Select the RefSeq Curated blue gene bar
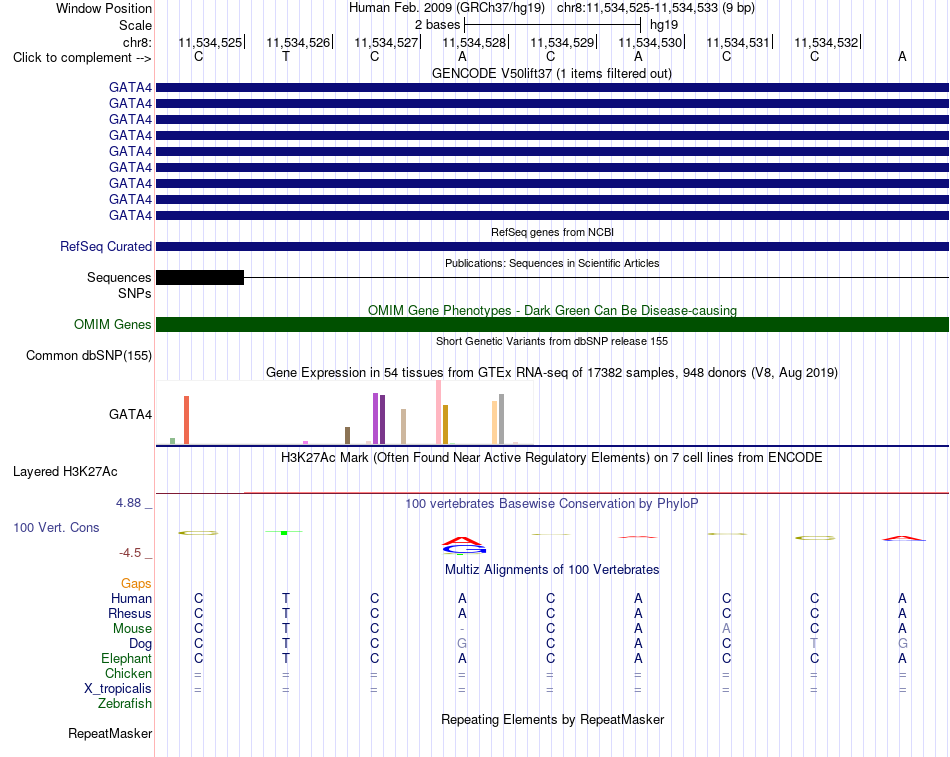Screen dimensions: 950x757 point(552,247)
